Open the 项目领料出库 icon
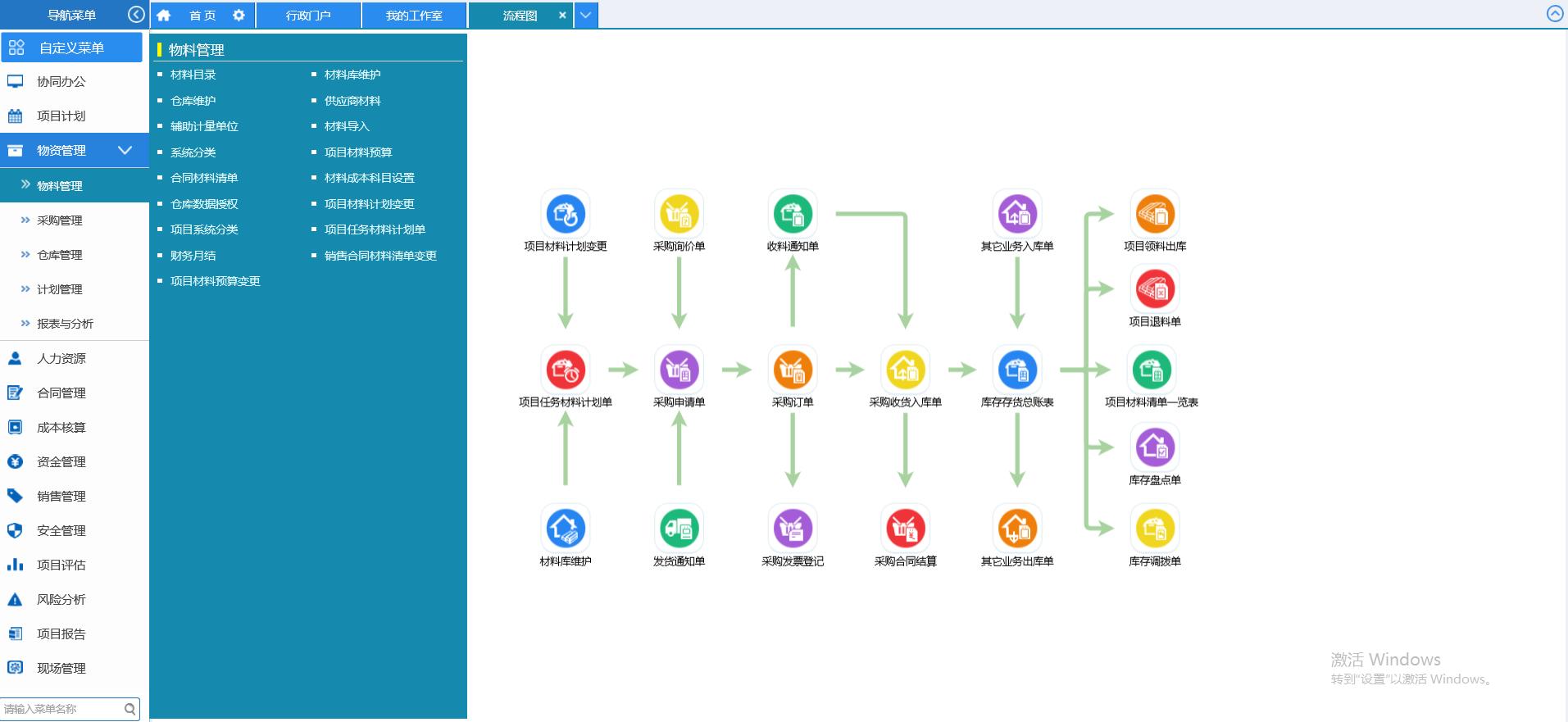This screenshot has width=1568, height=722. pyautogui.click(x=1154, y=214)
